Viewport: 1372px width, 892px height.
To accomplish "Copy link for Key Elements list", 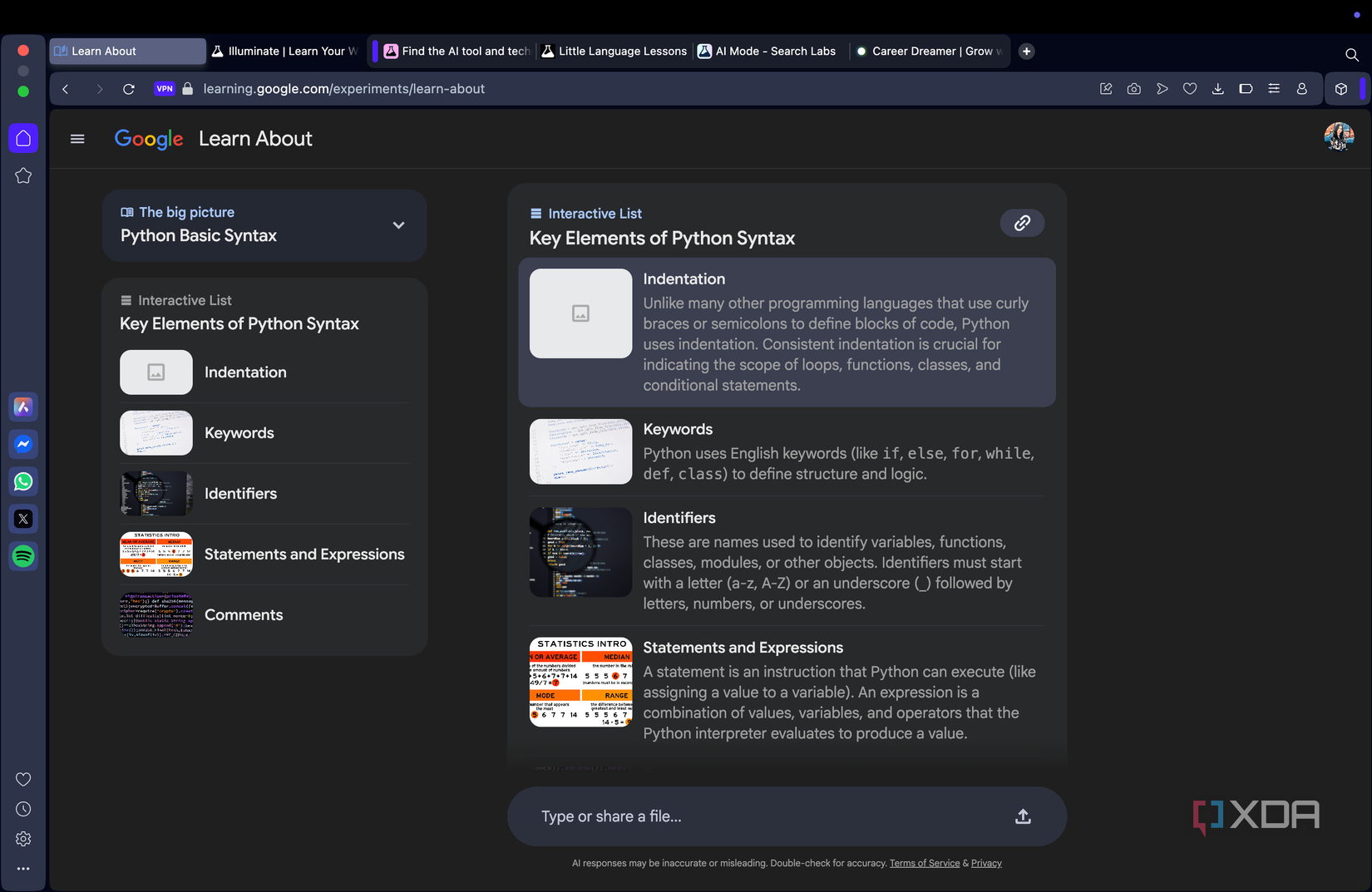I will (x=1022, y=223).
